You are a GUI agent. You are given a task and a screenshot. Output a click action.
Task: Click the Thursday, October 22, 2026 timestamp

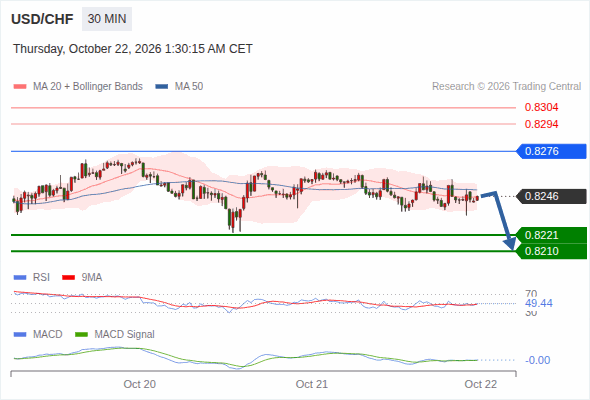point(133,49)
